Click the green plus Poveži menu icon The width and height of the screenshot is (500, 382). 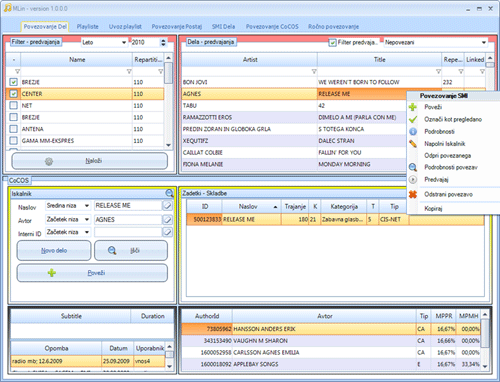pyautogui.click(x=413, y=107)
